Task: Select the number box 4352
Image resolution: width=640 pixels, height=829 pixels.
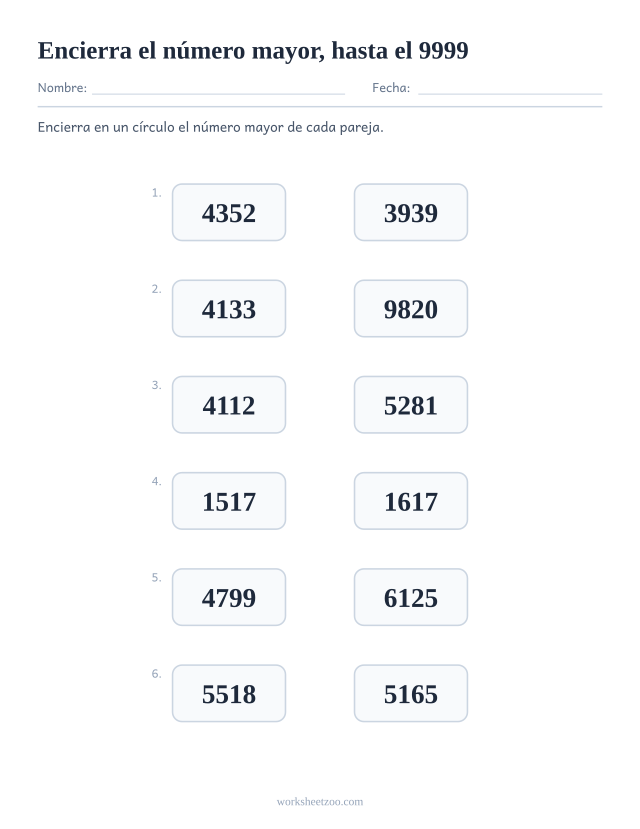Action: click(229, 213)
